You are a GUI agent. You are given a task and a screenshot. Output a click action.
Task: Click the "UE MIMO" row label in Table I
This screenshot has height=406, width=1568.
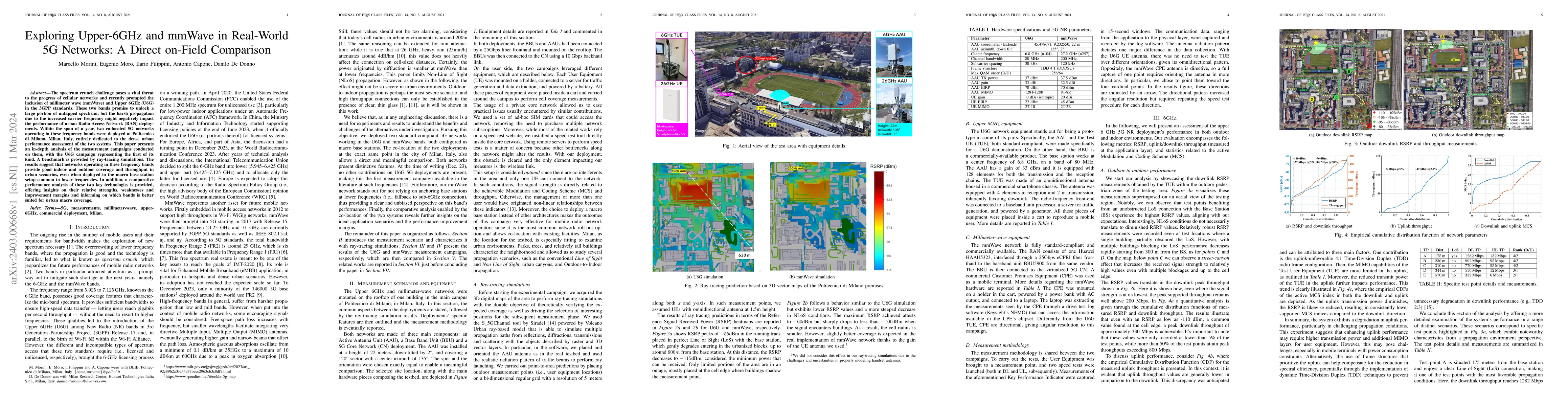pos(980,107)
